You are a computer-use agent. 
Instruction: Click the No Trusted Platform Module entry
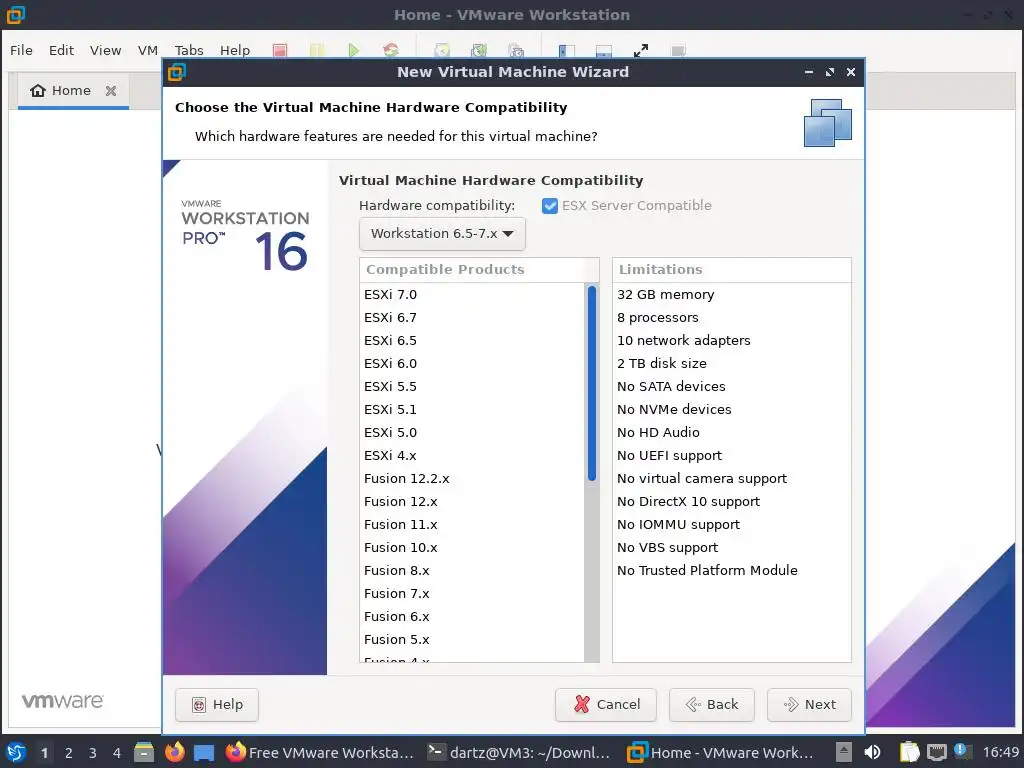coord(707,571)
